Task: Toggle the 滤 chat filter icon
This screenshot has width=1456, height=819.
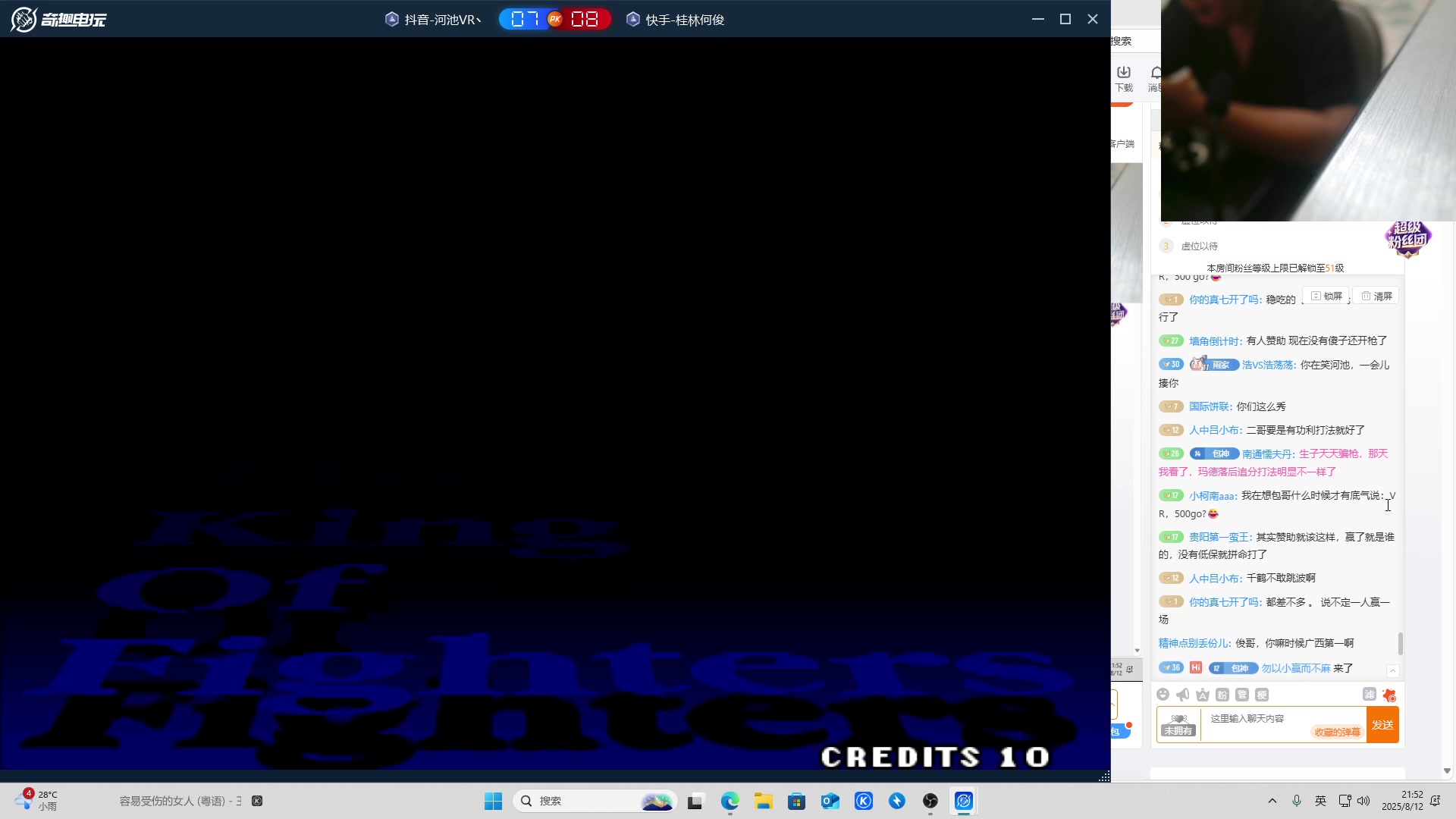Action: (1369, 694)
